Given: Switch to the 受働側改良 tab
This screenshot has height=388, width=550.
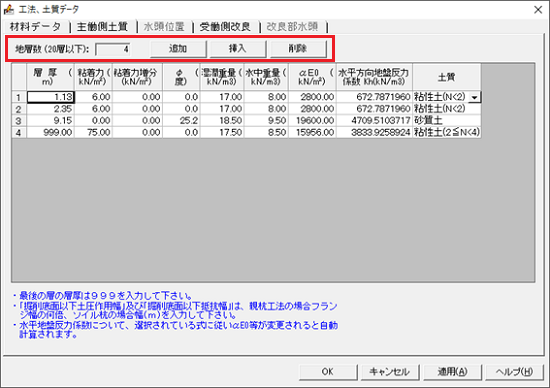Looking at the screenshot, I should pos(225,27).
